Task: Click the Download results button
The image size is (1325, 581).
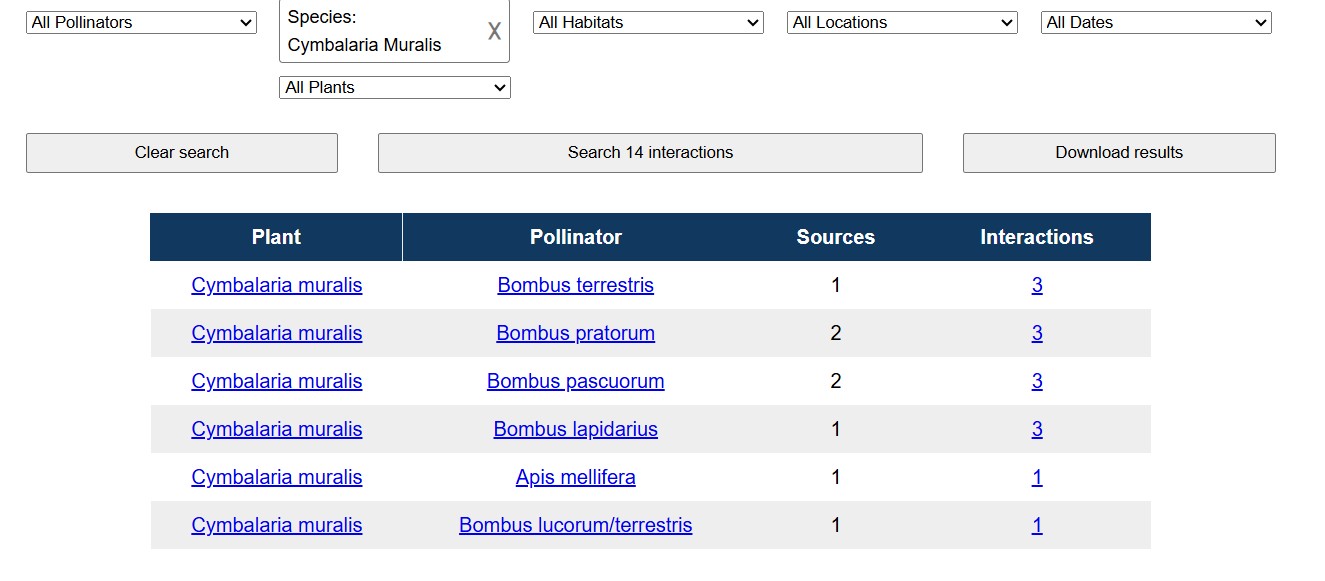Action: point(1118,153)
